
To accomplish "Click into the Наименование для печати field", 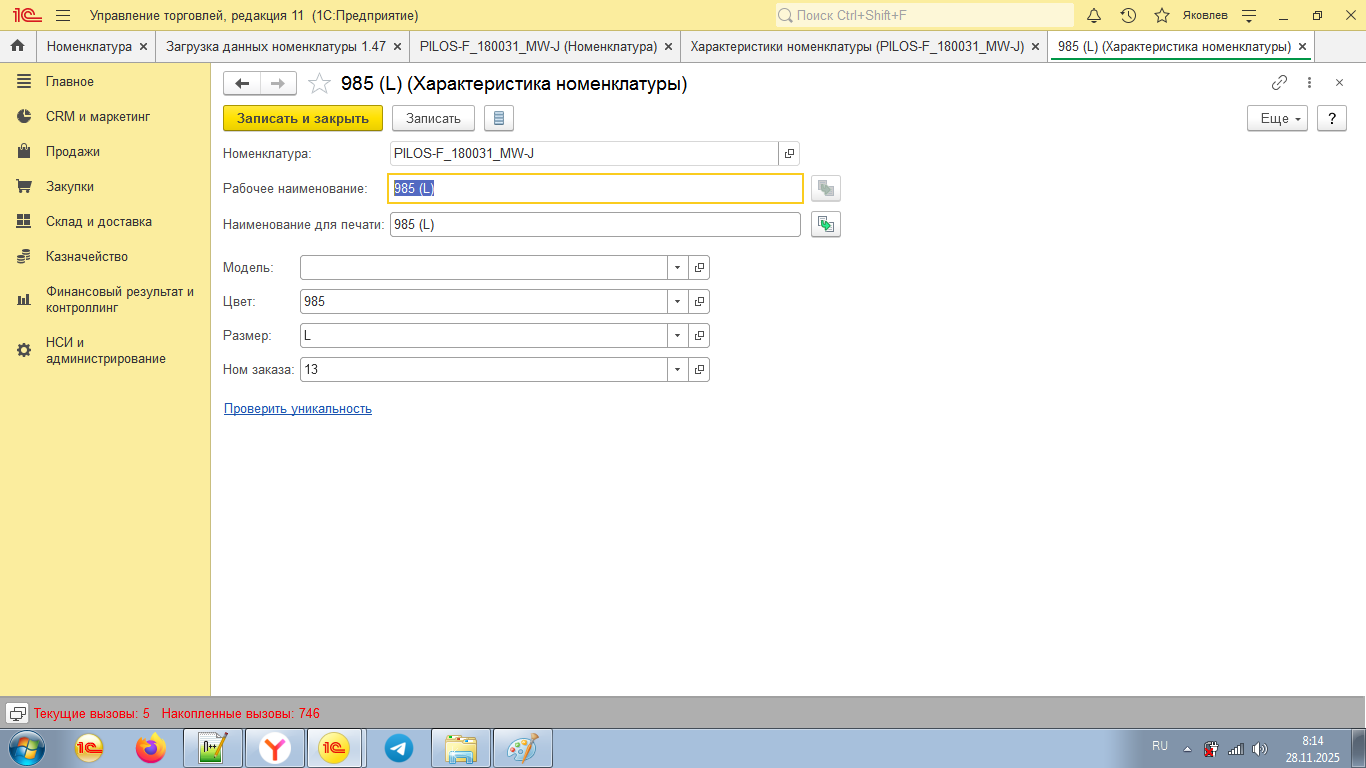I will click(x=596, y=225).
